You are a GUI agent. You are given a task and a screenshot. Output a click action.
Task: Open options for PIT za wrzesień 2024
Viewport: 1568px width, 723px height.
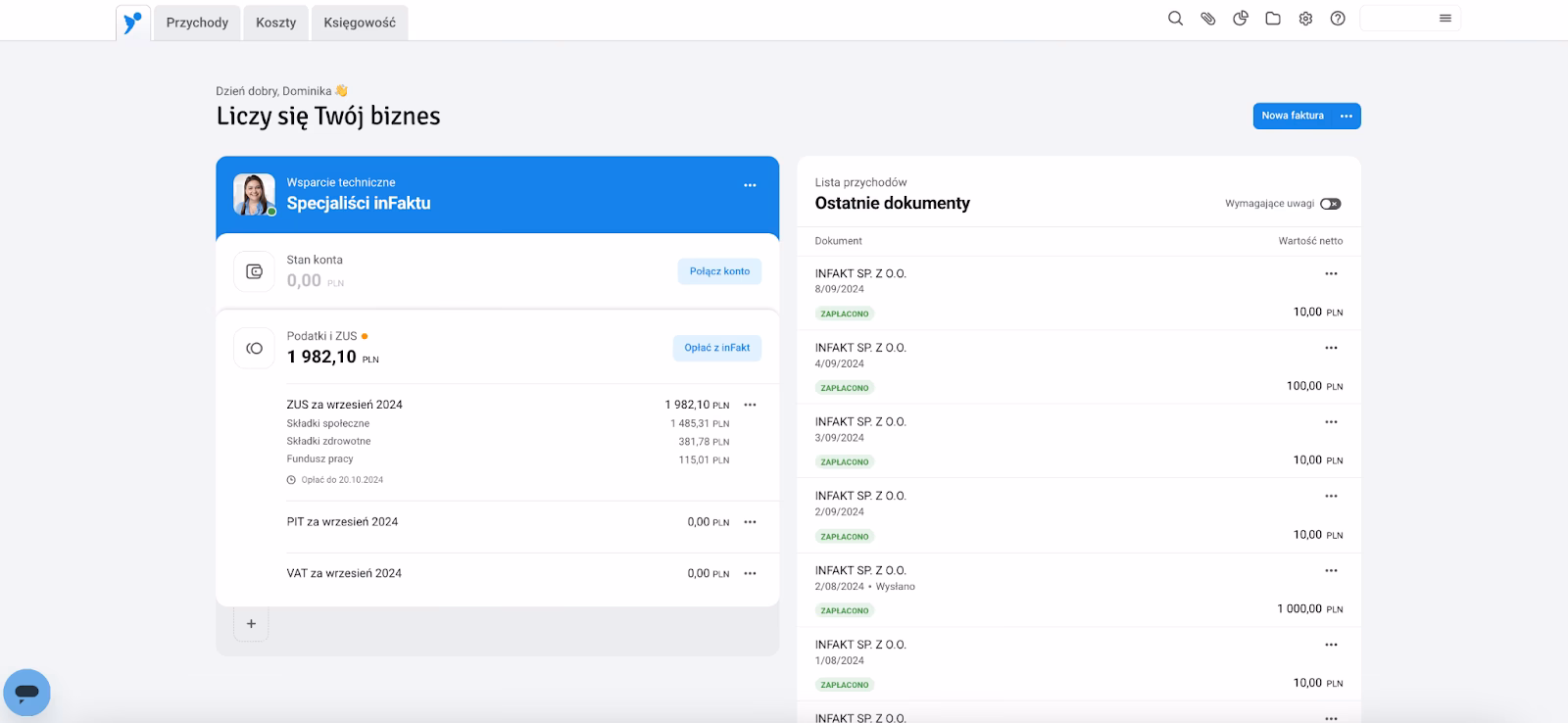[750, 522]
